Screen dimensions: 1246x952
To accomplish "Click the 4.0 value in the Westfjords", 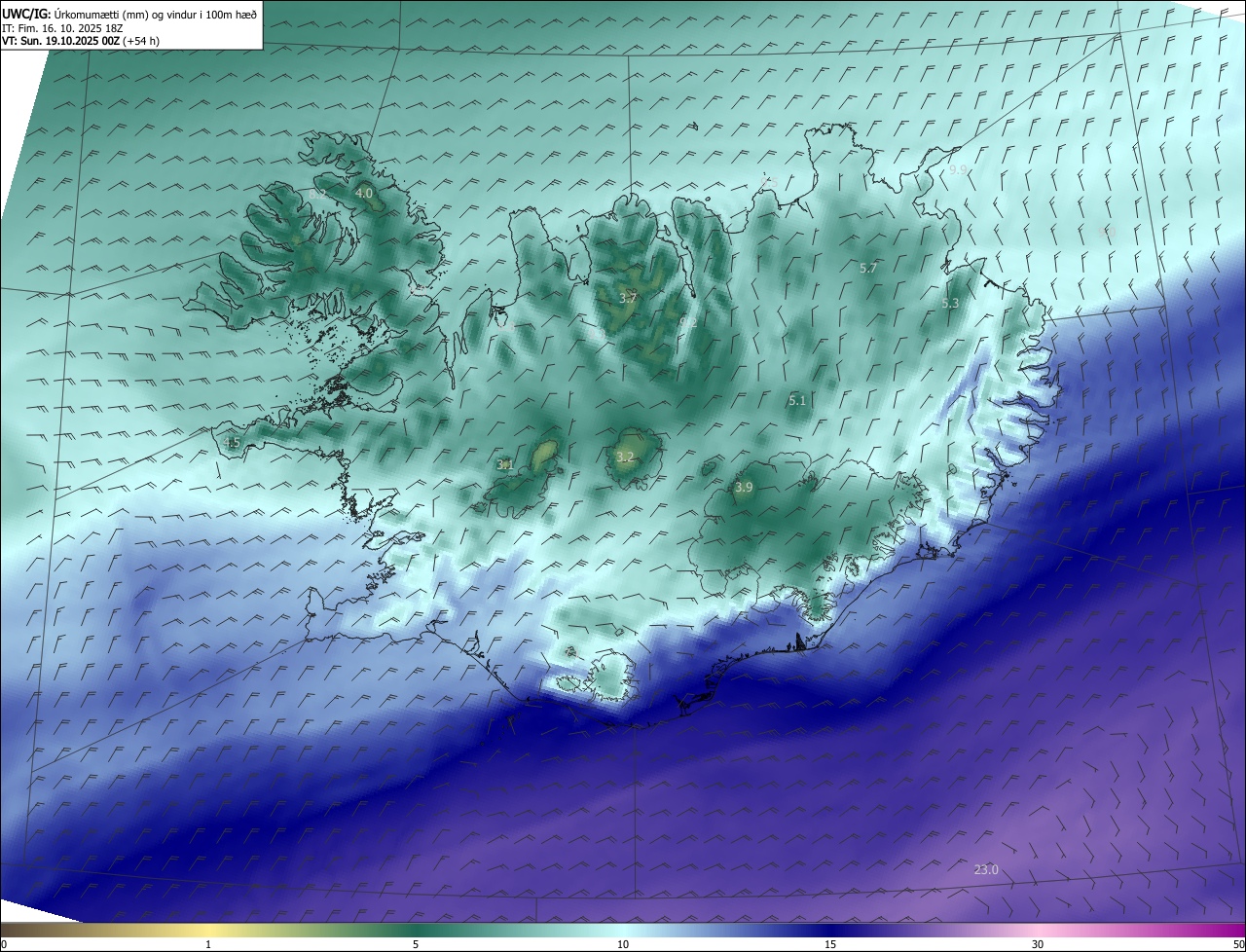I will pos(363,194).
